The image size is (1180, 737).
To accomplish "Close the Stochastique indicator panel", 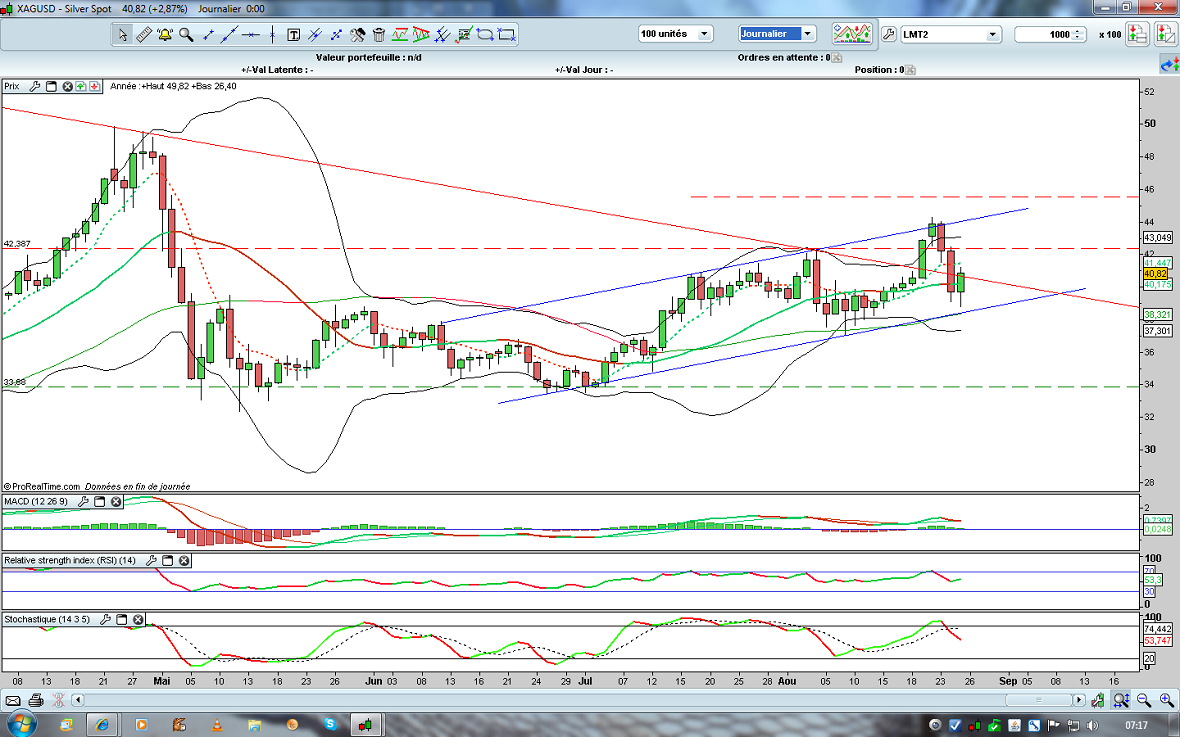I will click(138, 620).
